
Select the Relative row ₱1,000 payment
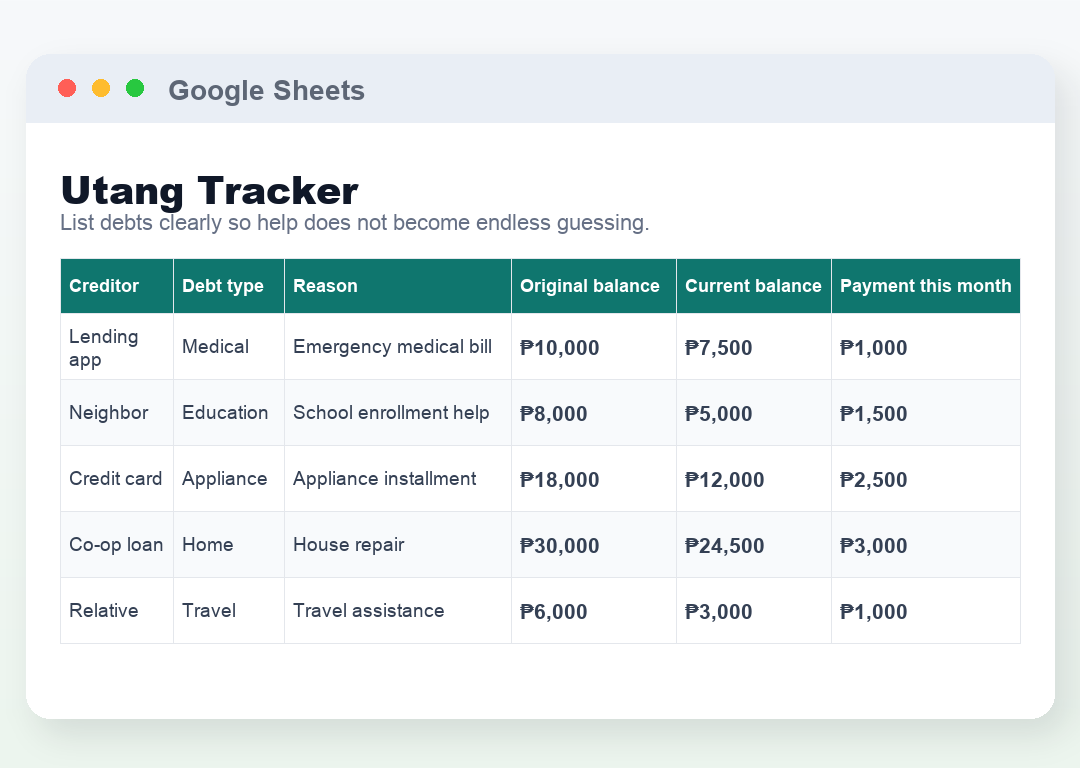[x=926, y=611]
